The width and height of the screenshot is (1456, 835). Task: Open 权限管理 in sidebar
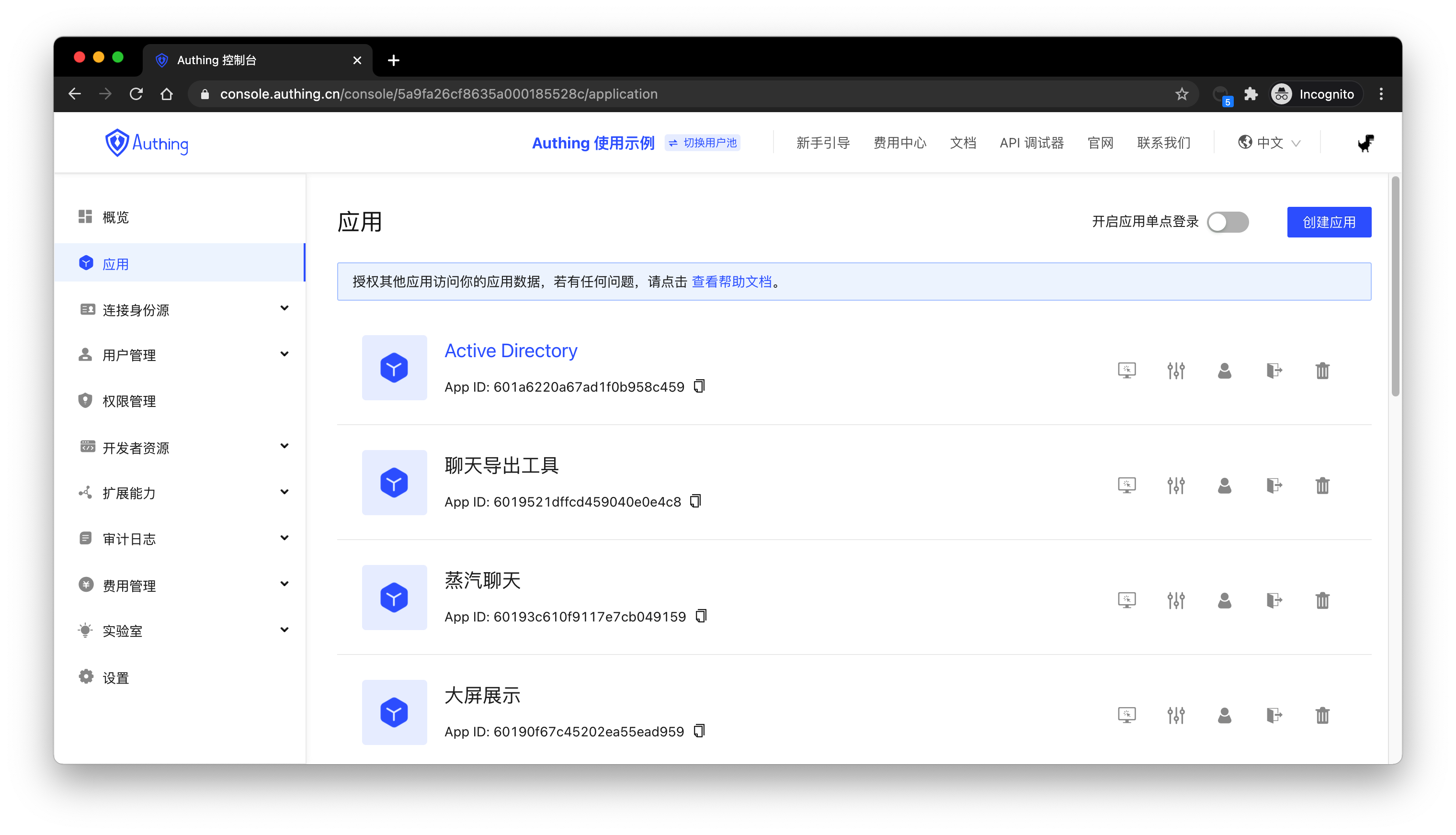pyautogui.click(x=180, y=401)
